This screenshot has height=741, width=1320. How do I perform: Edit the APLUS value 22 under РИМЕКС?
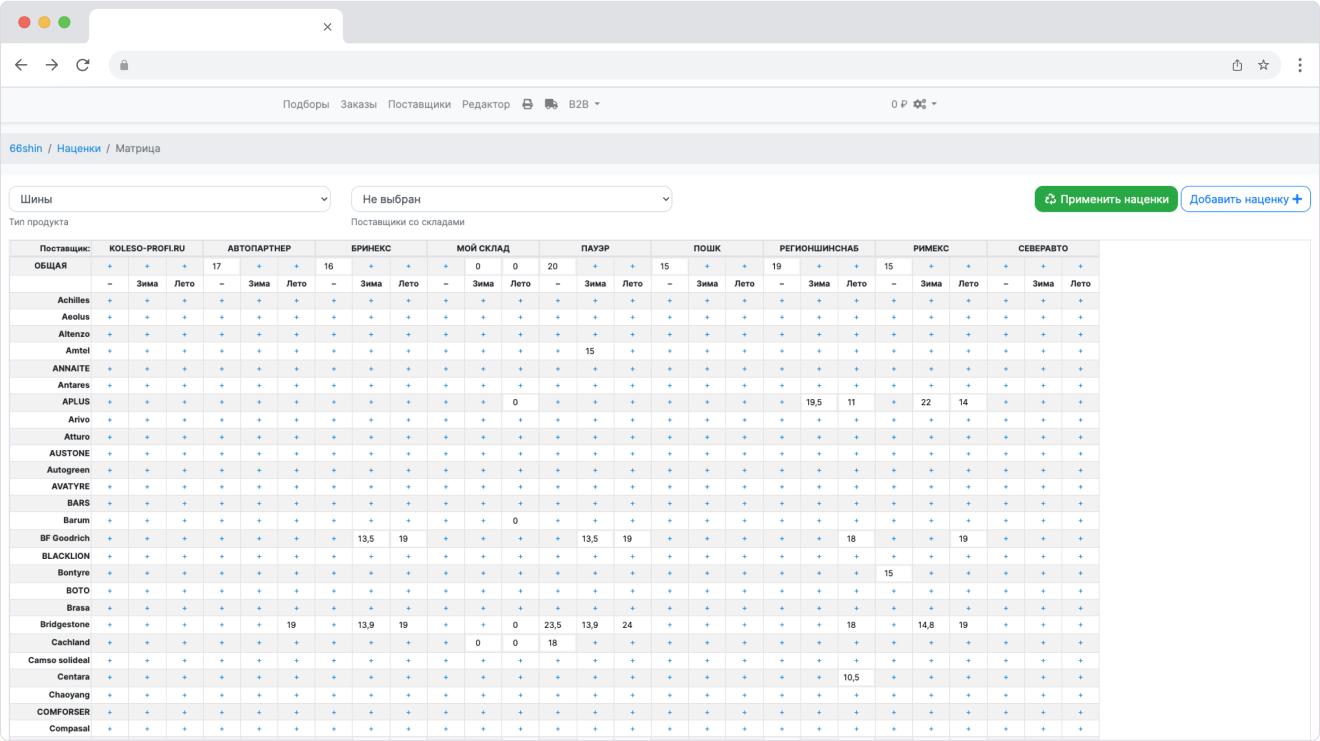pyautogui.click(x=931, y=402)
